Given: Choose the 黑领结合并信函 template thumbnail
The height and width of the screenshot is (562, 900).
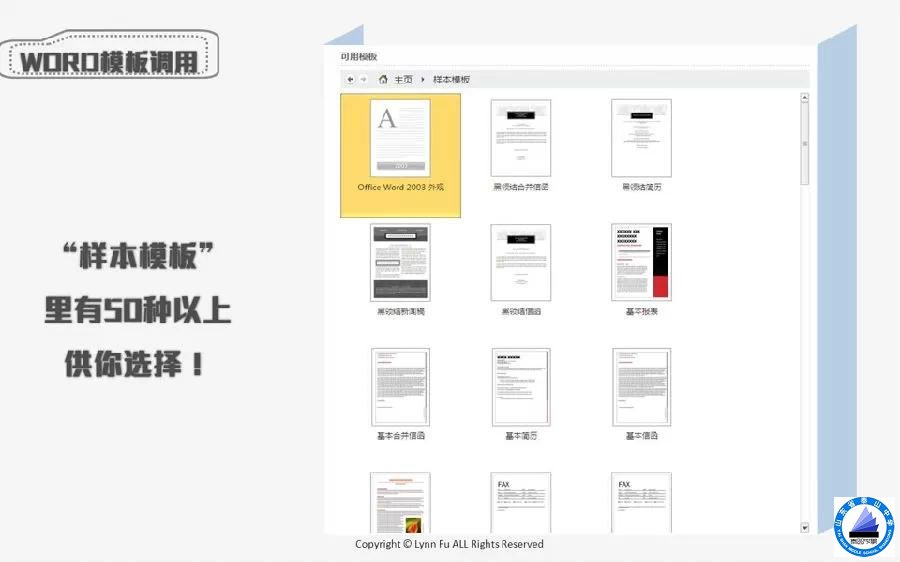Looking at the screenshot, I should click(x=520, y=138).
